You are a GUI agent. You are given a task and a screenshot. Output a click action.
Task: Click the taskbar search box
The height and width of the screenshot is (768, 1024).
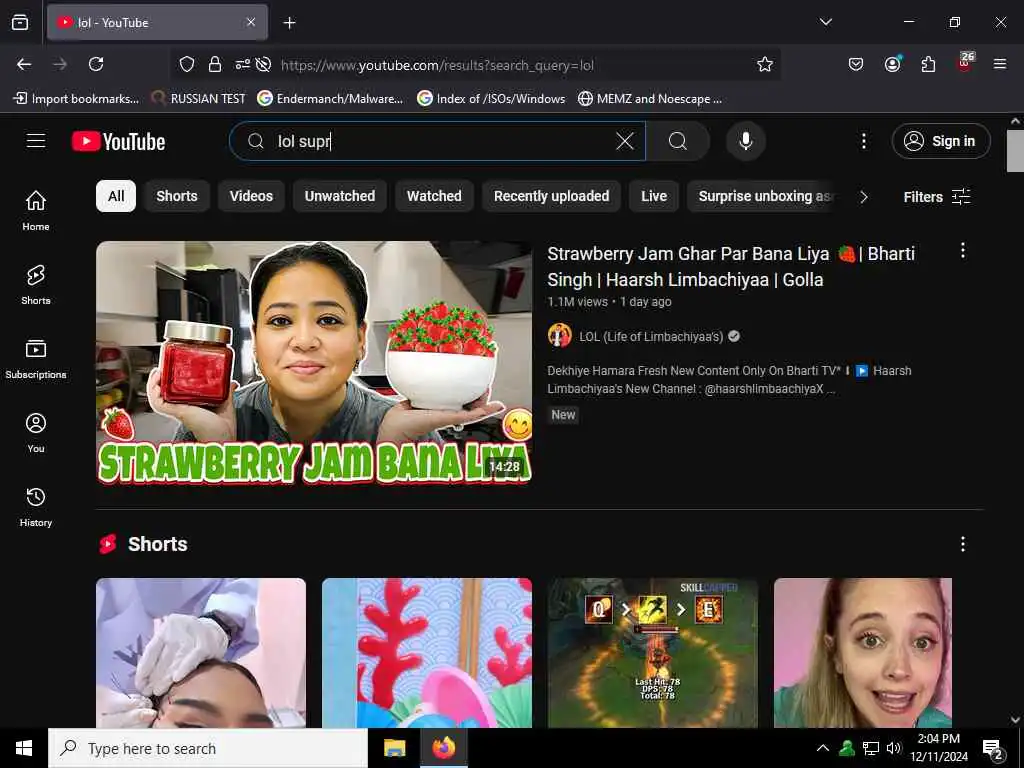pyautogui.click(x=208, y=748)
